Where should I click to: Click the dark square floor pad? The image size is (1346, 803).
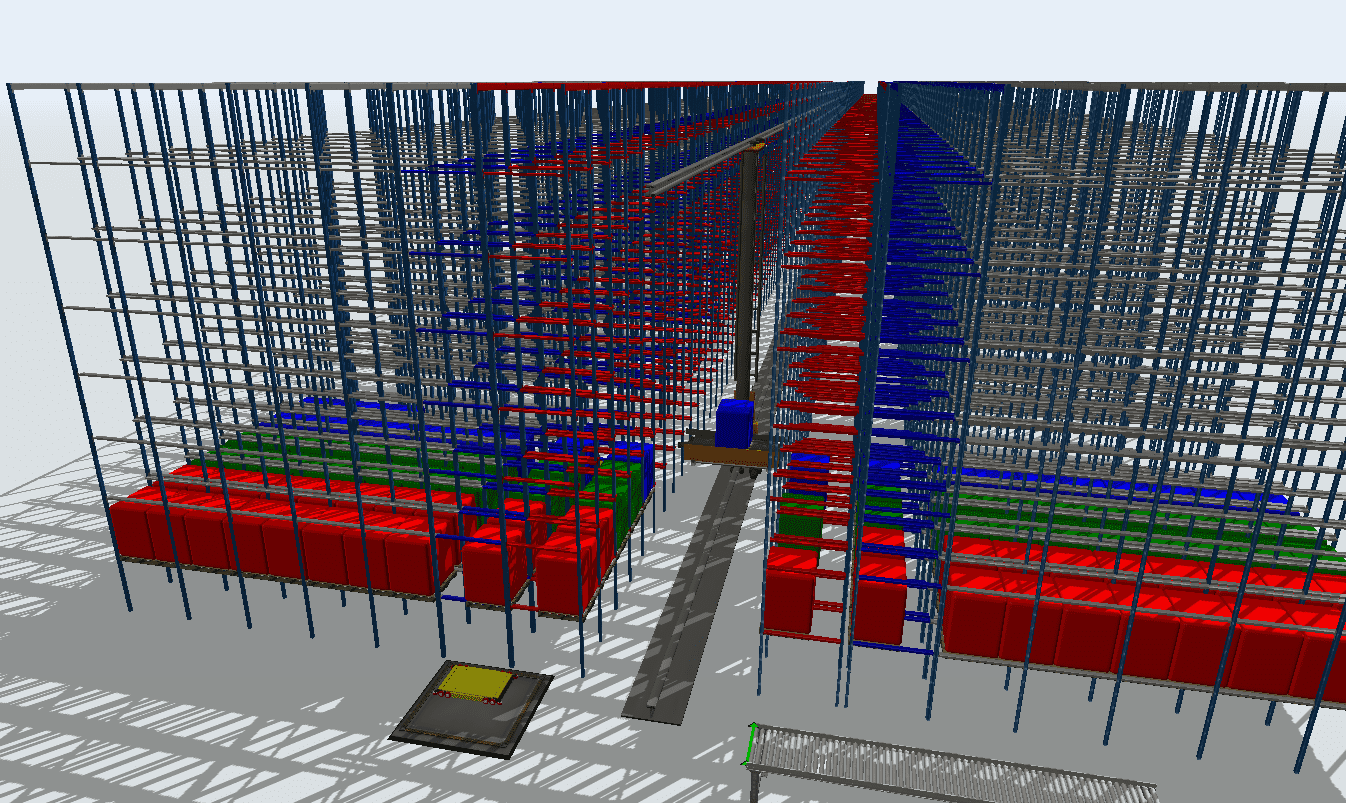[471, 708]
